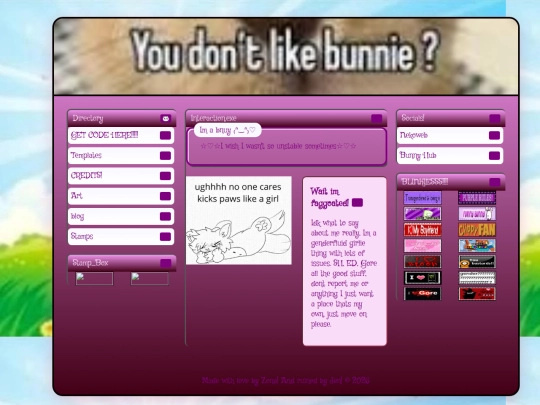This screenshot has height=405, width=540.
Task: Click the purple icon in the CREDITS! row
Action: point(165,176)
